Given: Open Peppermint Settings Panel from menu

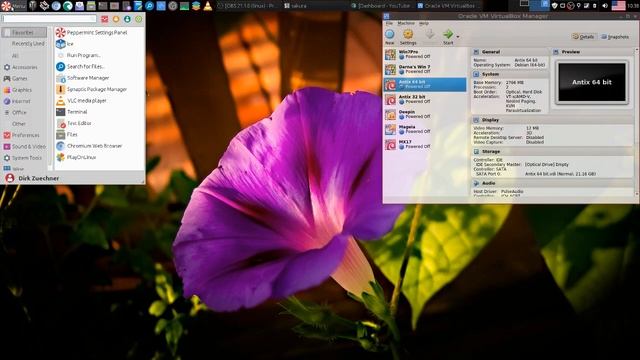Looking at the screenshot, I should 99,32.
